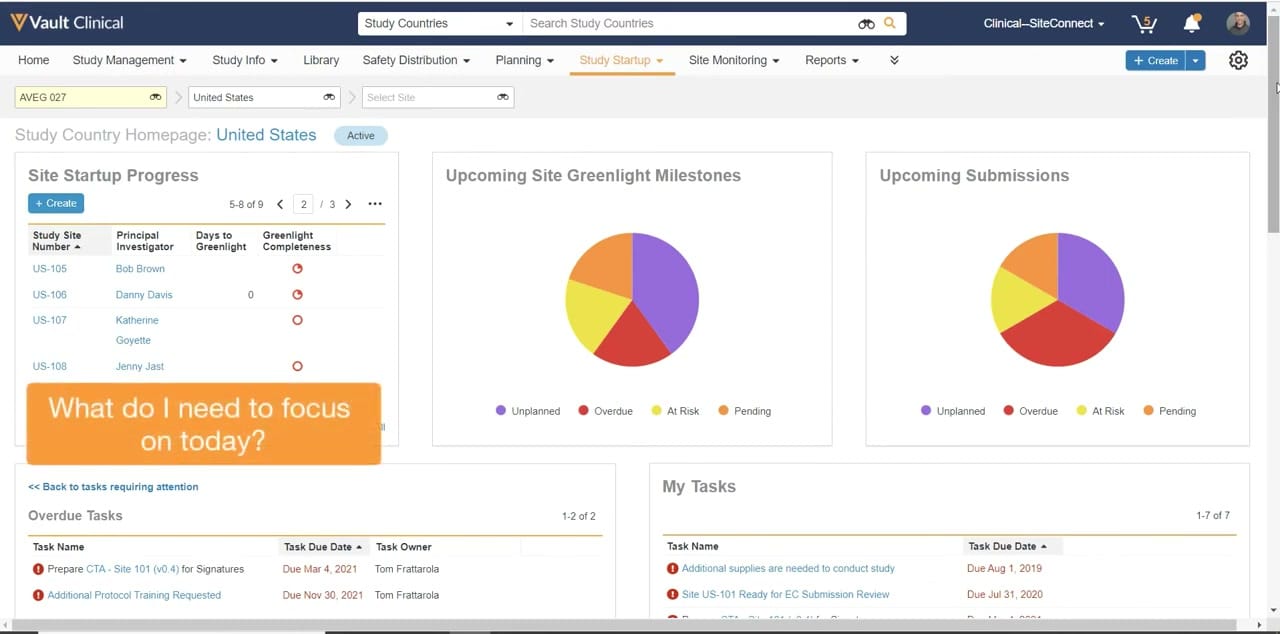The image size is (1280, 634).
Task: Open CTA - Site 101 (v0.4) document link
Action: coord(132,569)
